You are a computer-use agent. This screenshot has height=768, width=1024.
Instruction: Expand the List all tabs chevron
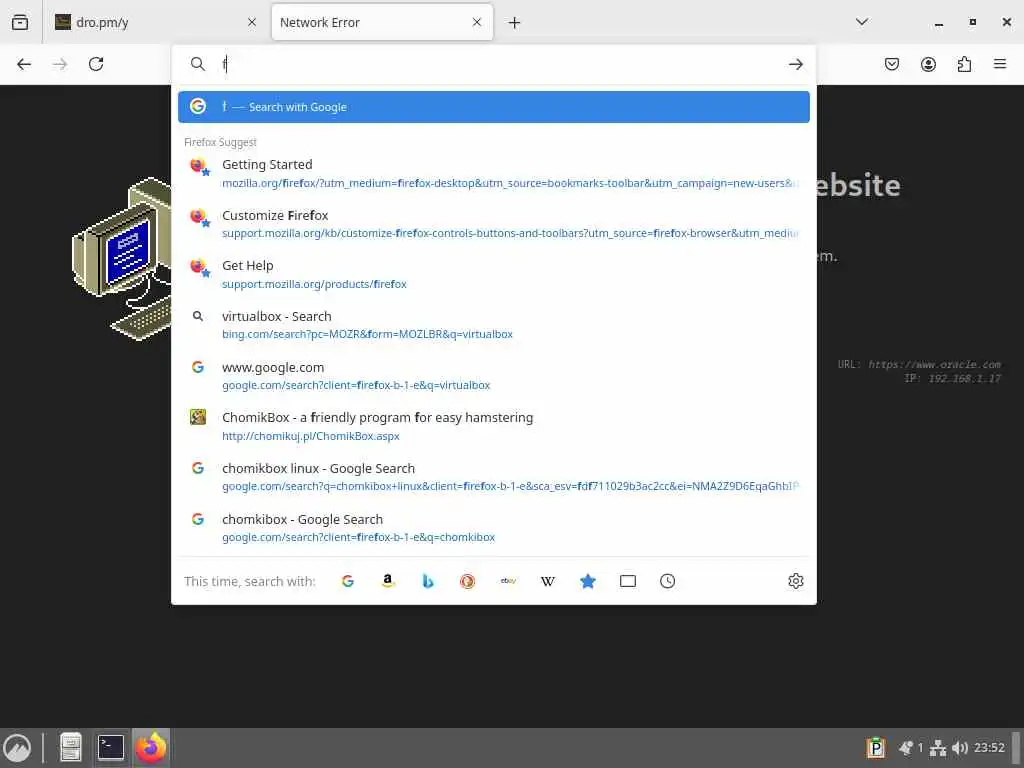[861, 22]
